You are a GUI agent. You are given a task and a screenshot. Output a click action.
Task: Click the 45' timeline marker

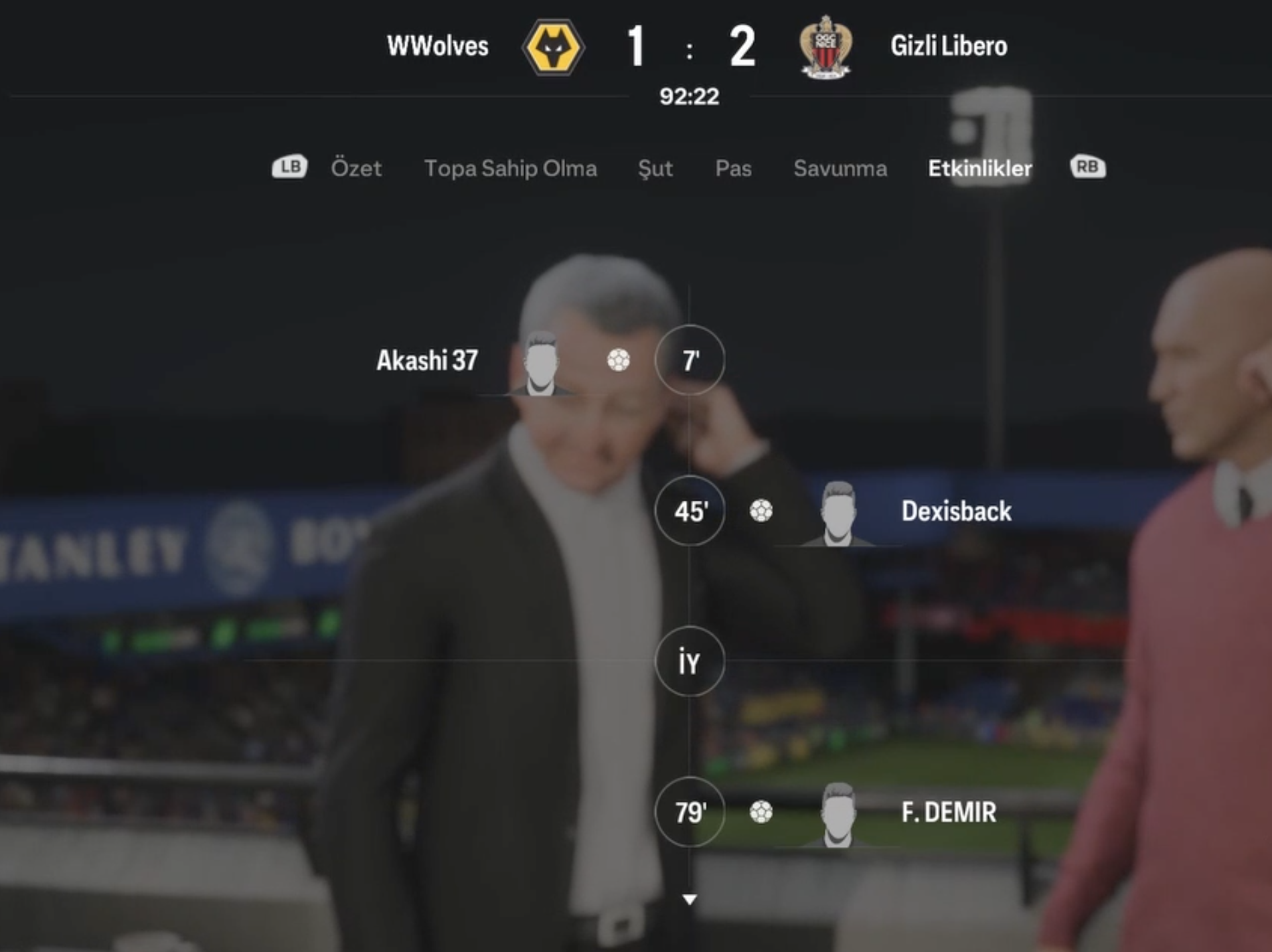tap(690, 511)
